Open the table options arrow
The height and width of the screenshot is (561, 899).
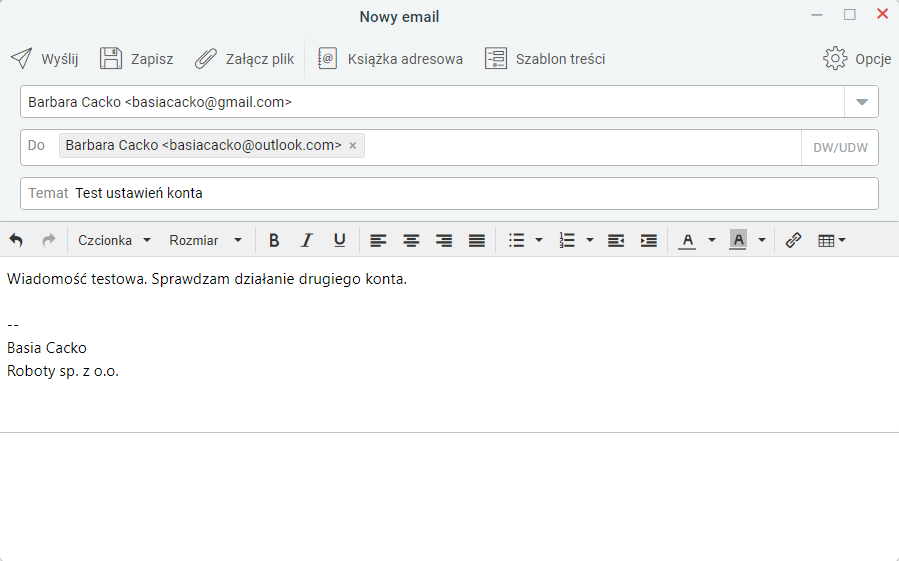point(842,240)
